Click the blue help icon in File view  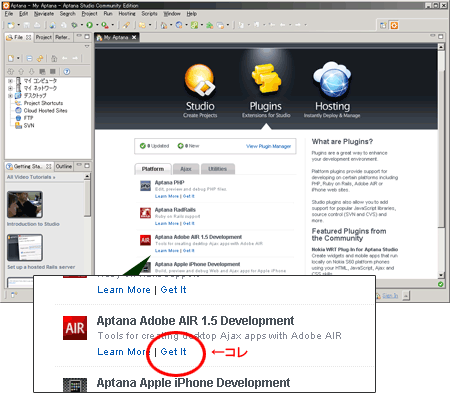point(67,71)
